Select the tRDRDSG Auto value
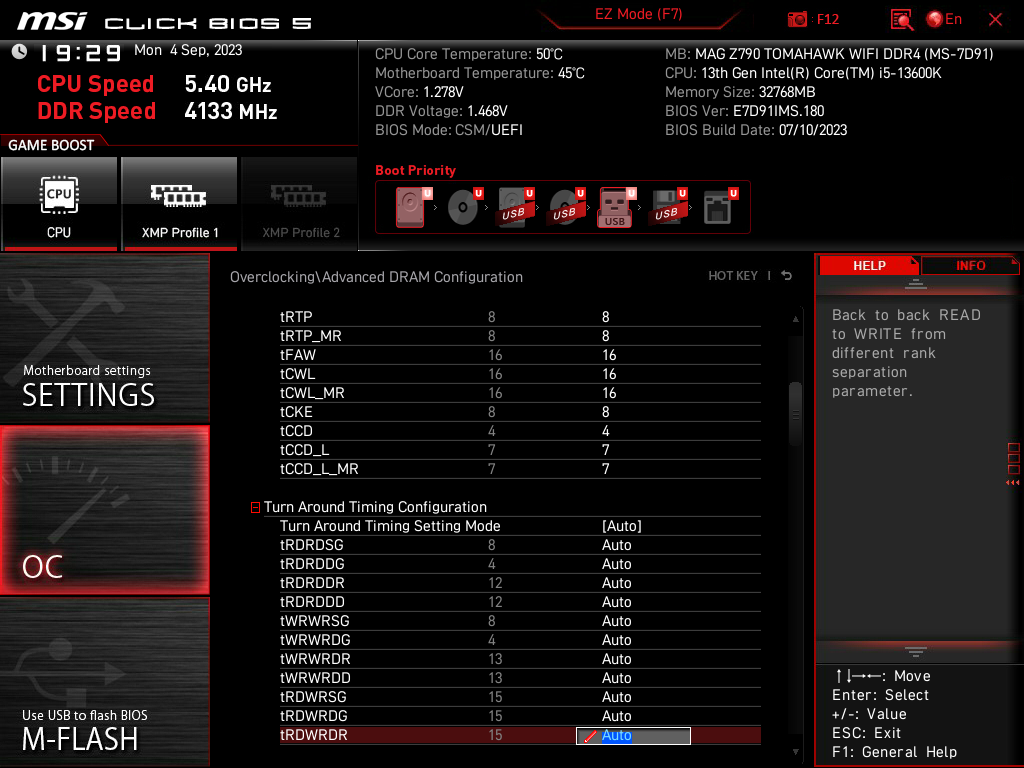1024x768 pixels. pos(616,545)
